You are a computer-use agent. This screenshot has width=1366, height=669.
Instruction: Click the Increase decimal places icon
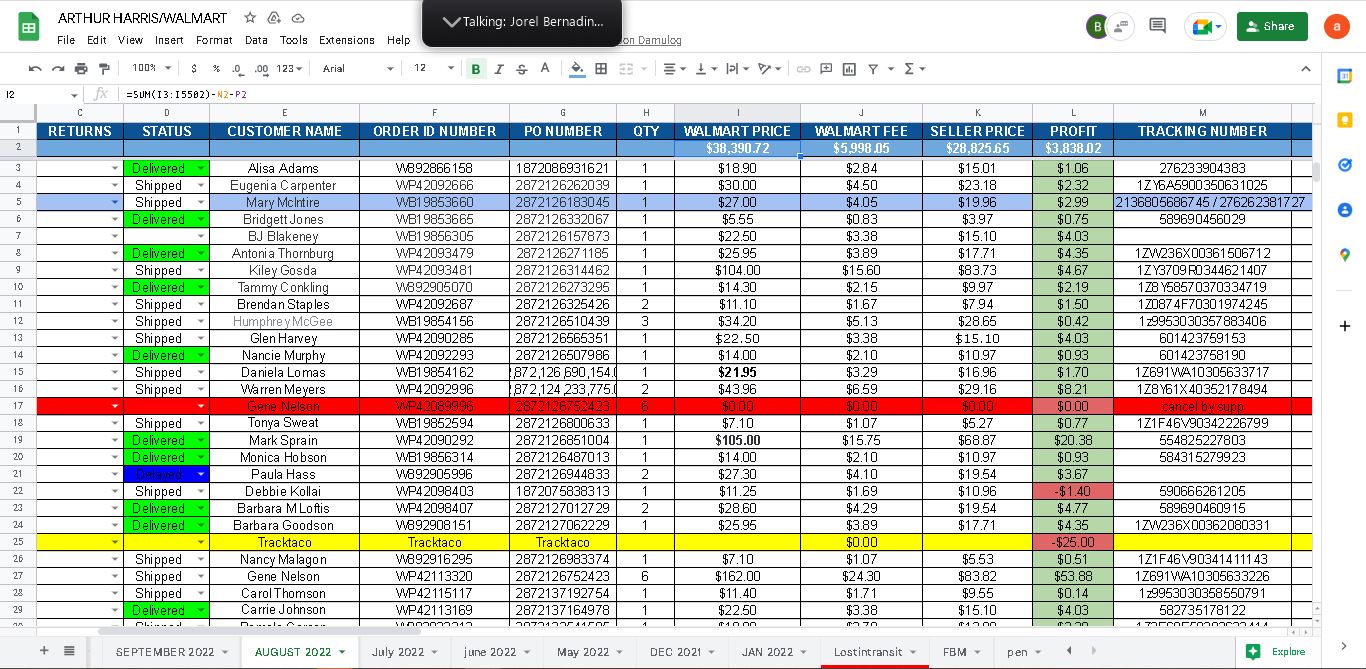261,69
